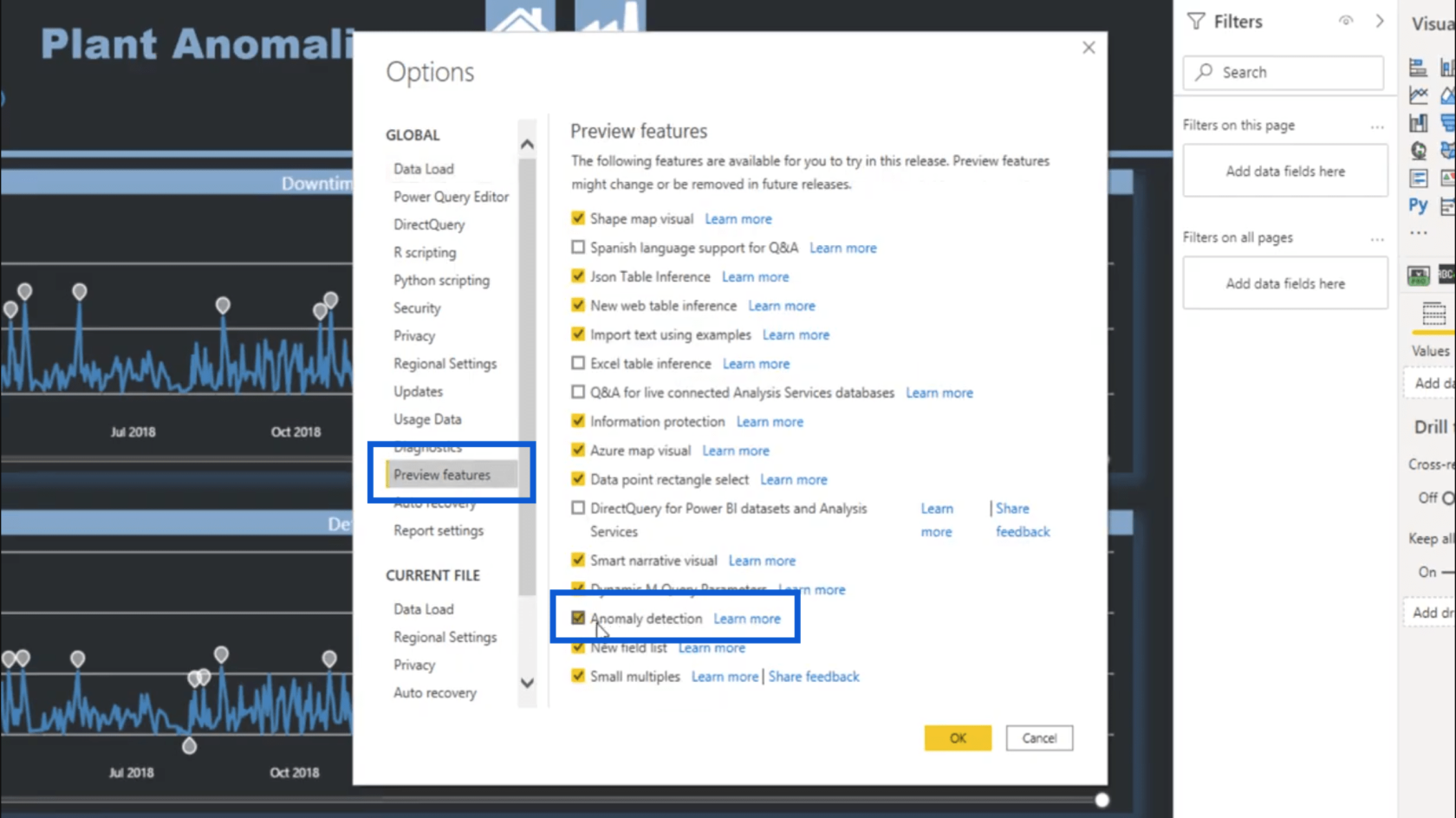Open Learn more for Shape map visual
This screenshot has width=1456, height=818.
click(x=738, y=219)
